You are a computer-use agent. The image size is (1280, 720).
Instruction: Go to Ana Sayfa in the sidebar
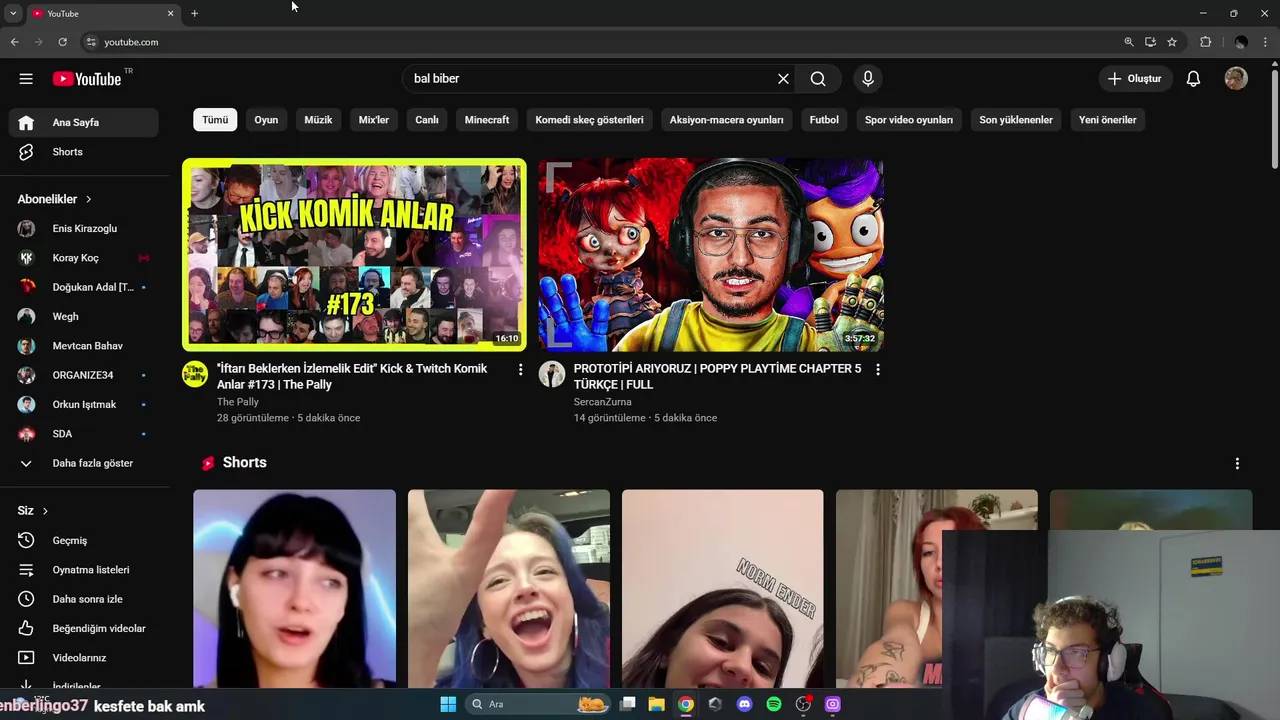pos(84,122)
